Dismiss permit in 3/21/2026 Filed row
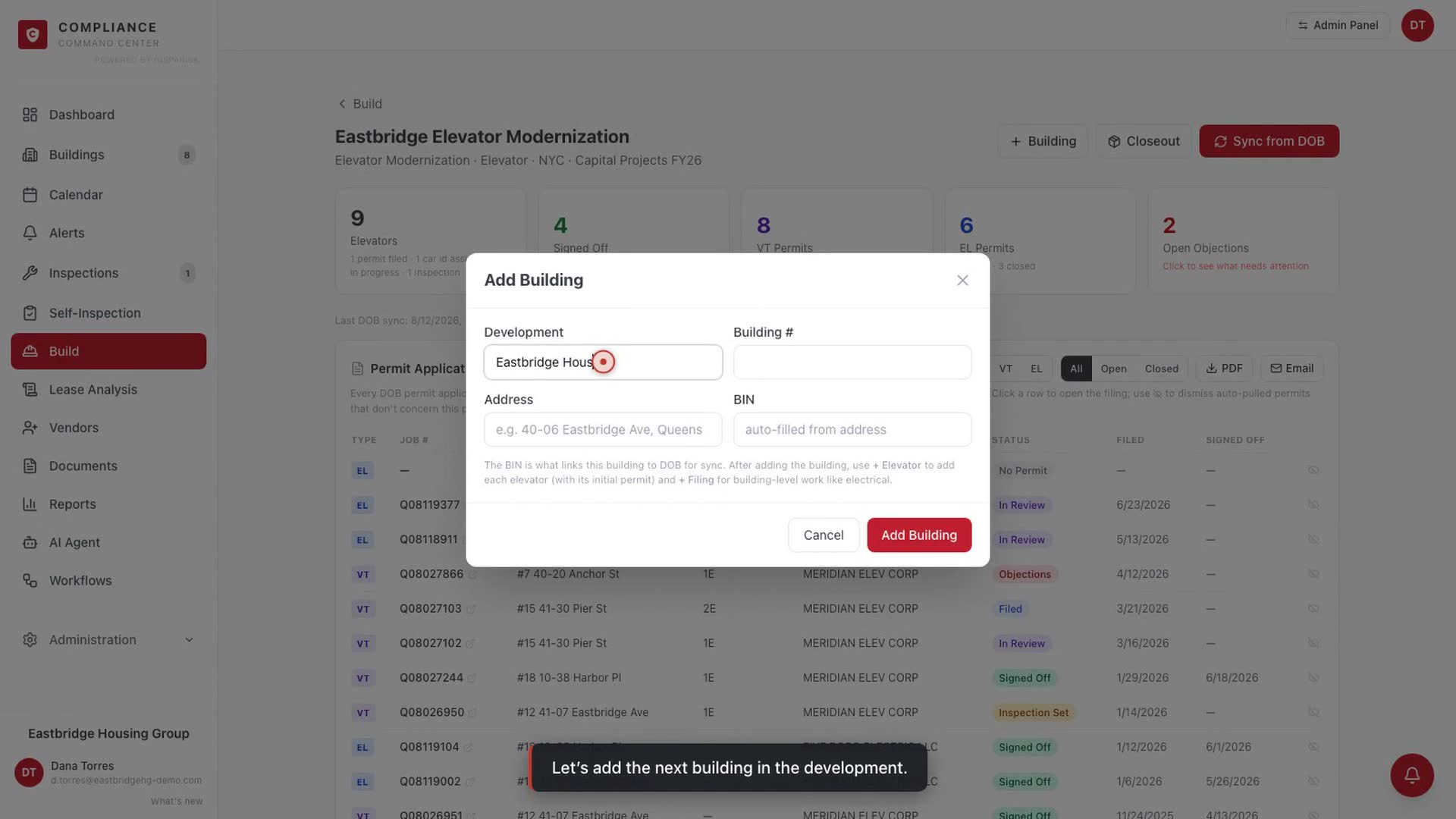Screen dimensions: 1456x819 [1313, 609]
